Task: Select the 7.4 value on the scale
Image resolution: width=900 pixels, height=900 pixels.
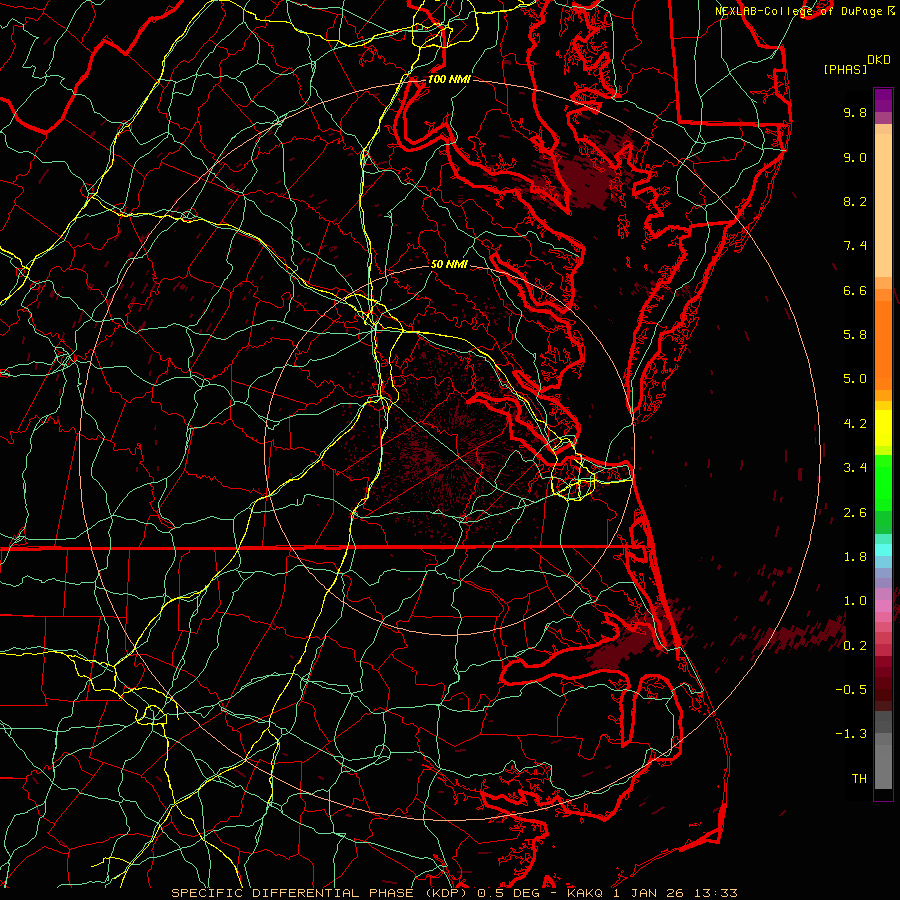Action: pyautogui.click(x=855, y=246)
